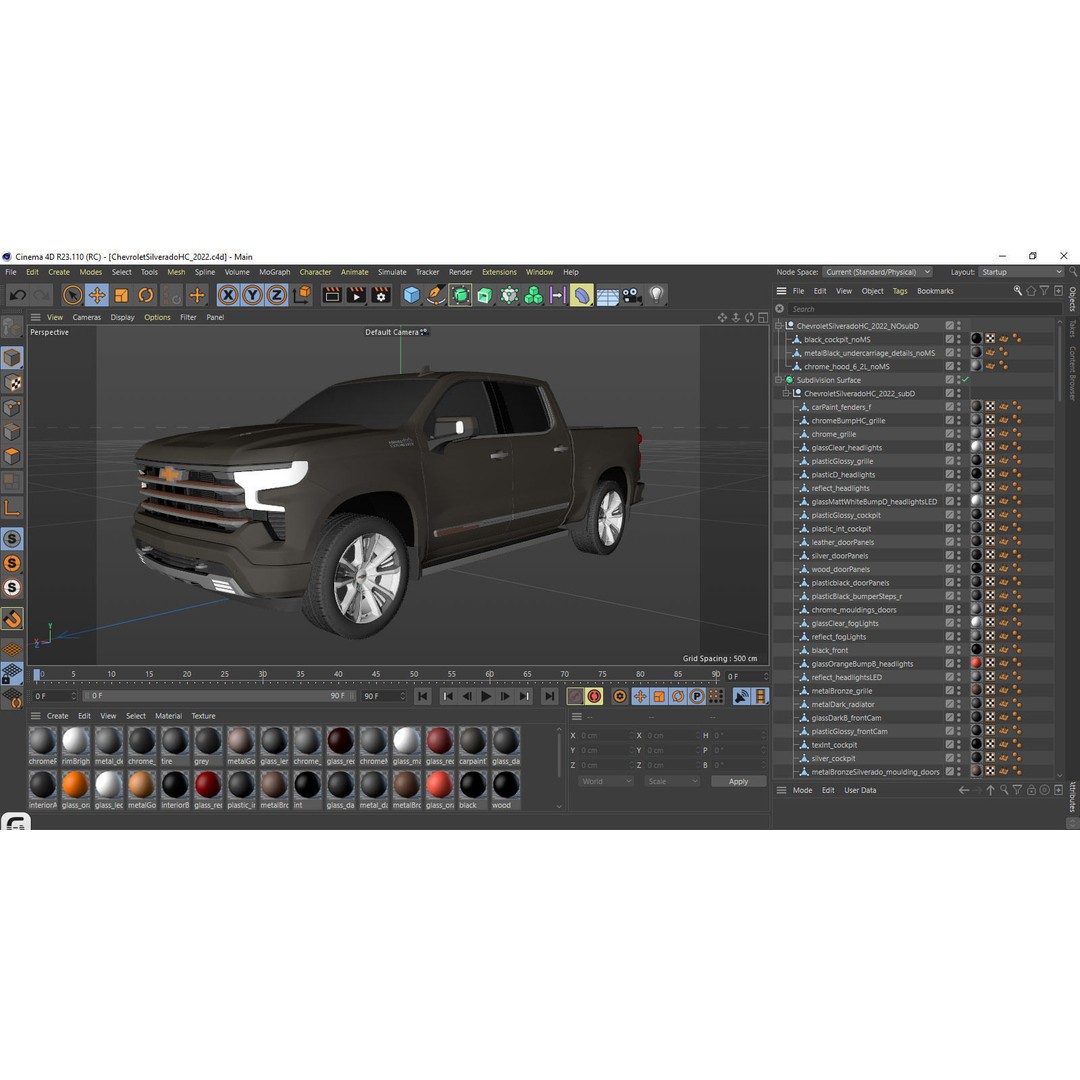Toggle the Y axis lock
Image resolution: width=1080 pixels, height=1080 pixels.
[x=252, y=295]
